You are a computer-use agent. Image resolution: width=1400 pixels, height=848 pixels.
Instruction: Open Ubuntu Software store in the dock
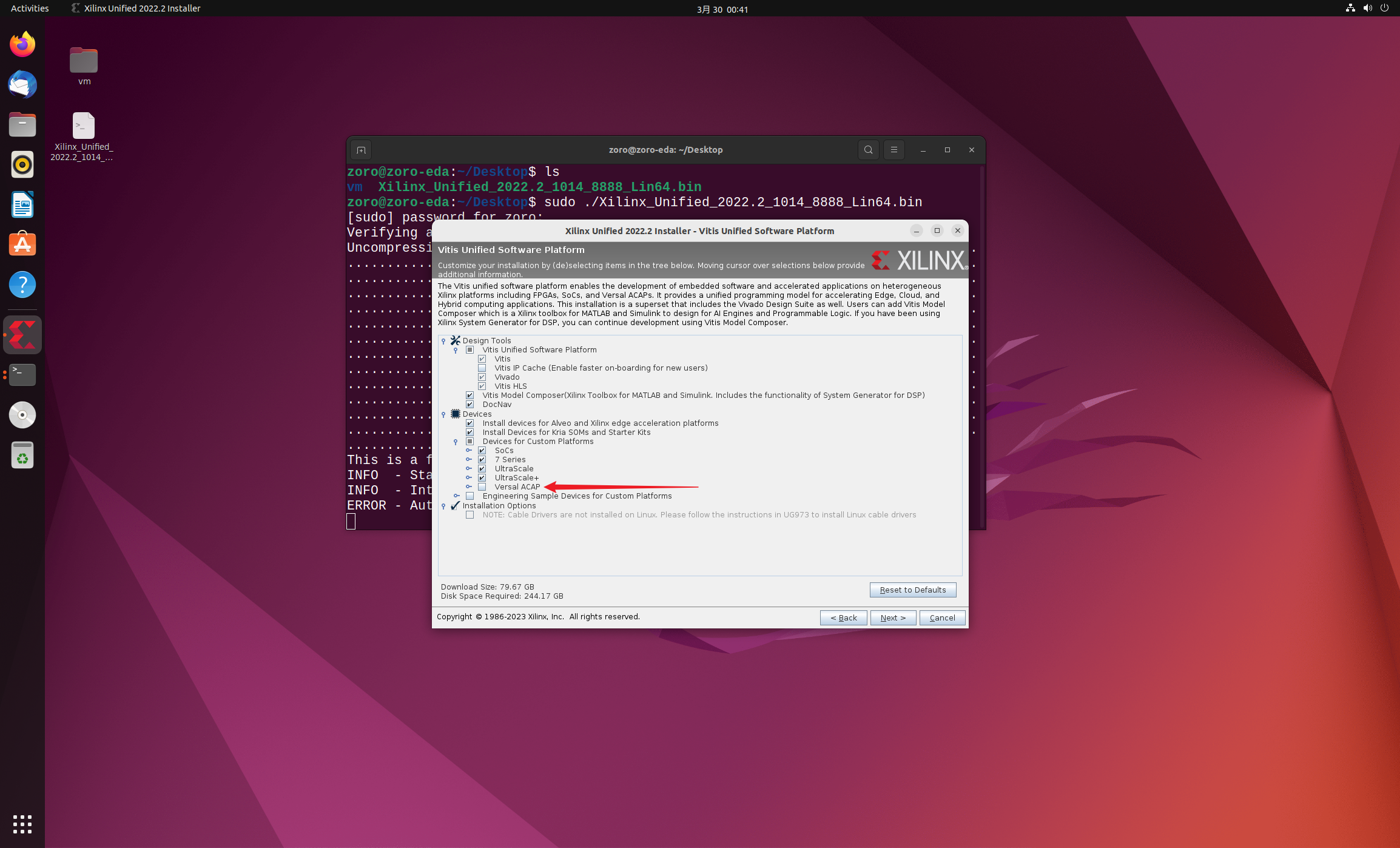tap(22, 244)
